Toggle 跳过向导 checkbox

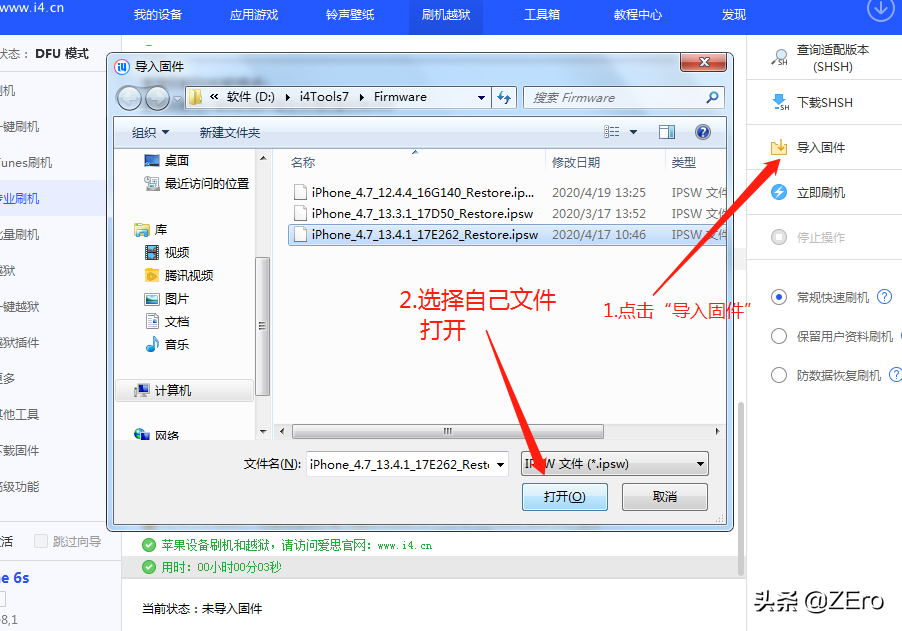[x=41, y=541]
